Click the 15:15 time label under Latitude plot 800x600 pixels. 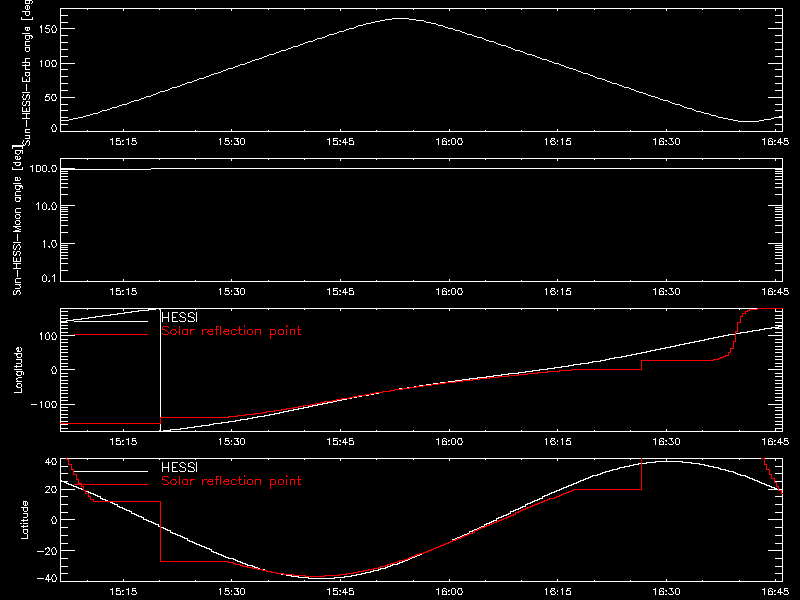point(123,592)
